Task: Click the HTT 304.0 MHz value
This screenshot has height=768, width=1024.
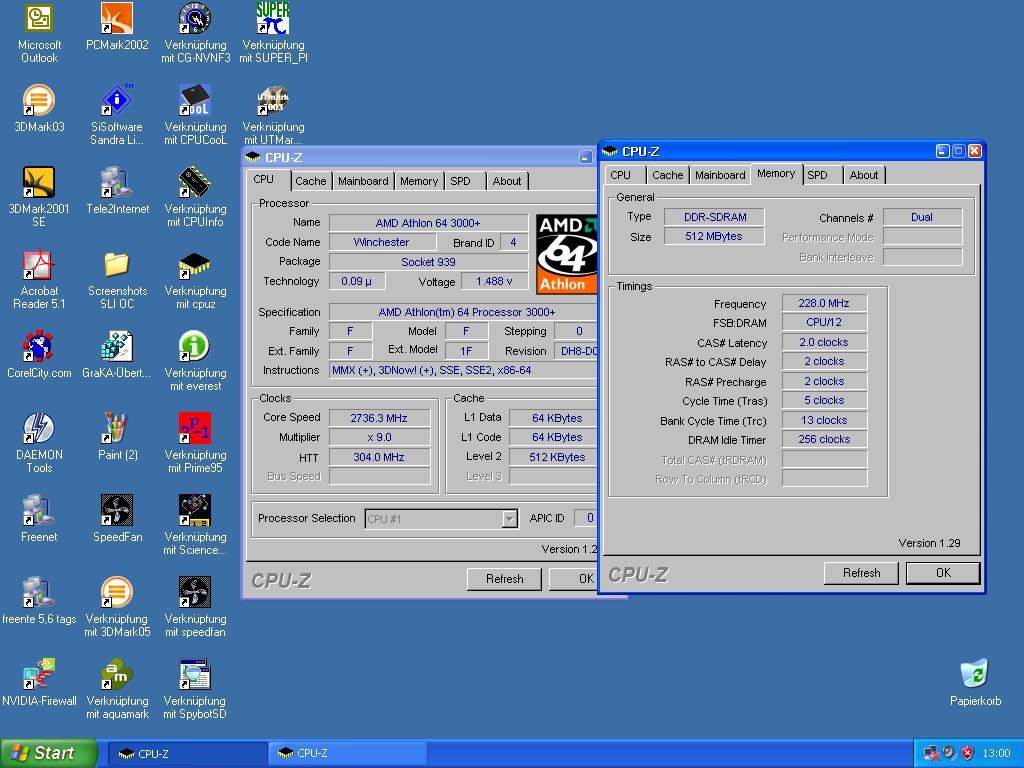Action: pyautogui.click(x=379, y=457)
